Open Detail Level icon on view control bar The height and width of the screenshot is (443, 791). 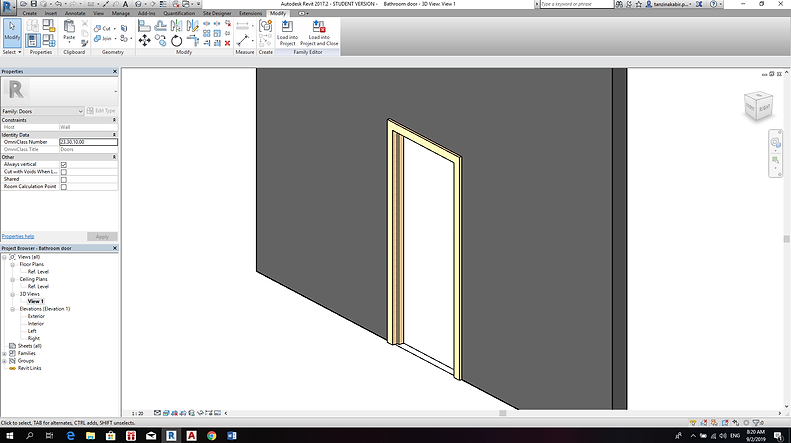click(x=157, y=413)
